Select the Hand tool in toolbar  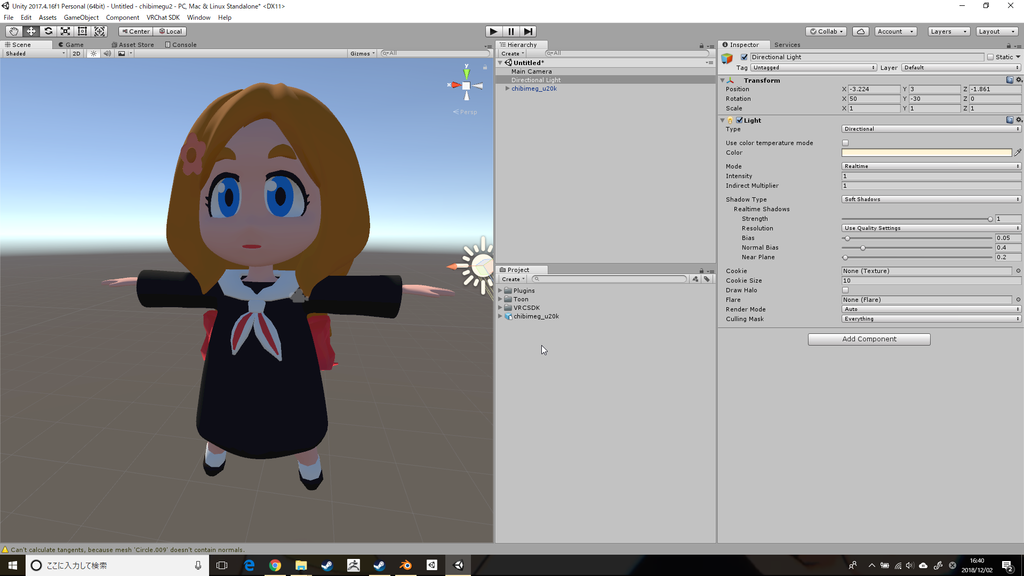13,31
